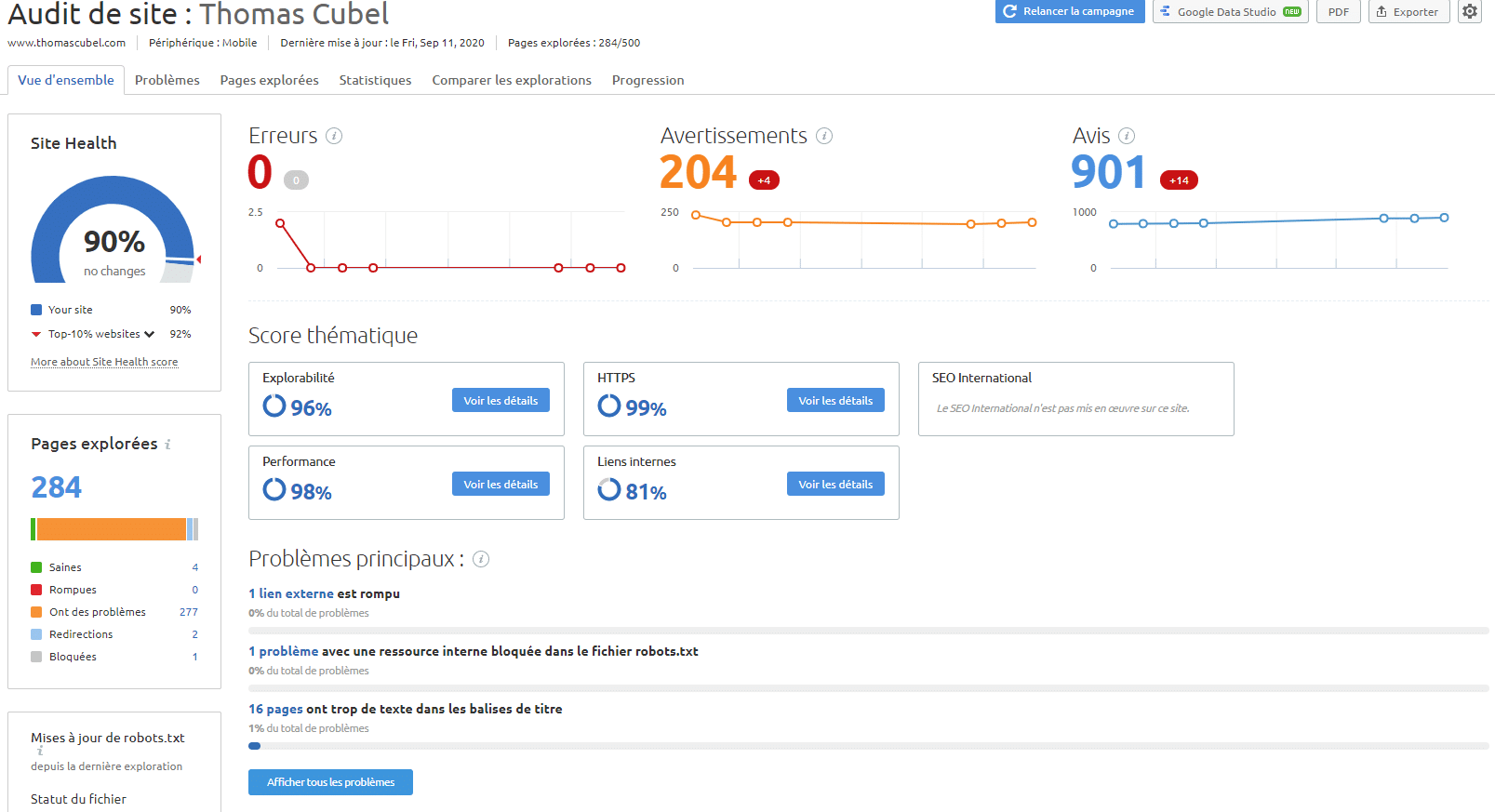The height and width of the screenshot is (812, 1495).
Task: Click the orange segment of pages bar
Action: point(112,529)
